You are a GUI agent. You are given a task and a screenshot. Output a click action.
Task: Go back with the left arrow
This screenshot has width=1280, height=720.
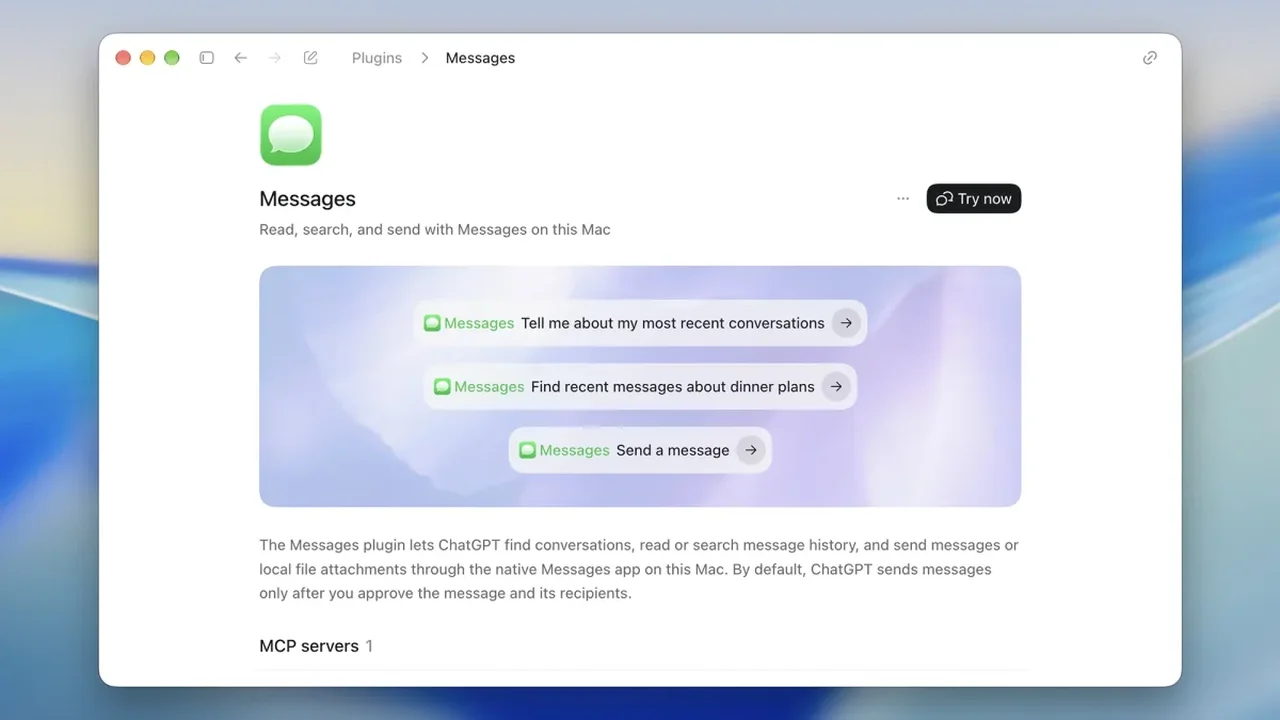point(240,58)
